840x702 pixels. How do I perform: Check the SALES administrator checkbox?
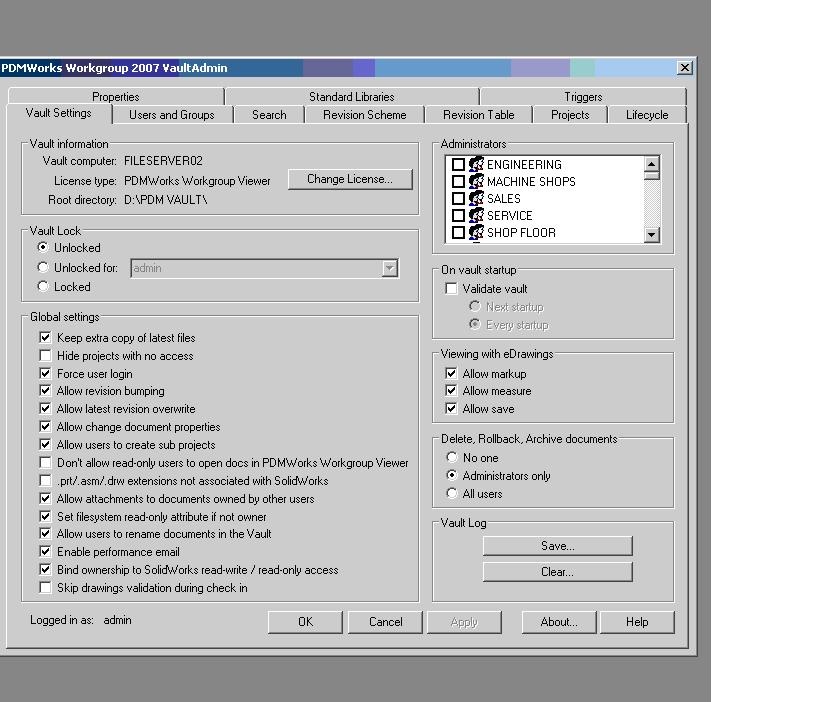click(x=458, y=199)
